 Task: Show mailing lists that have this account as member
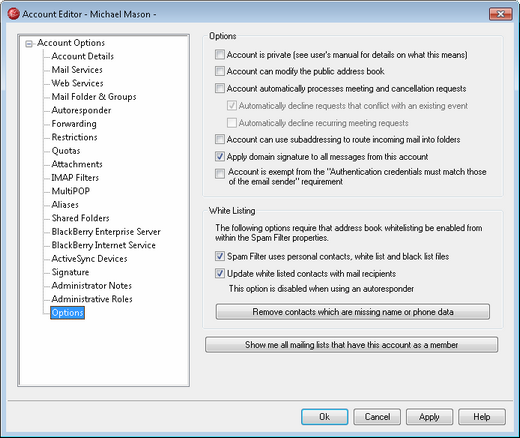tap(352, 345)
